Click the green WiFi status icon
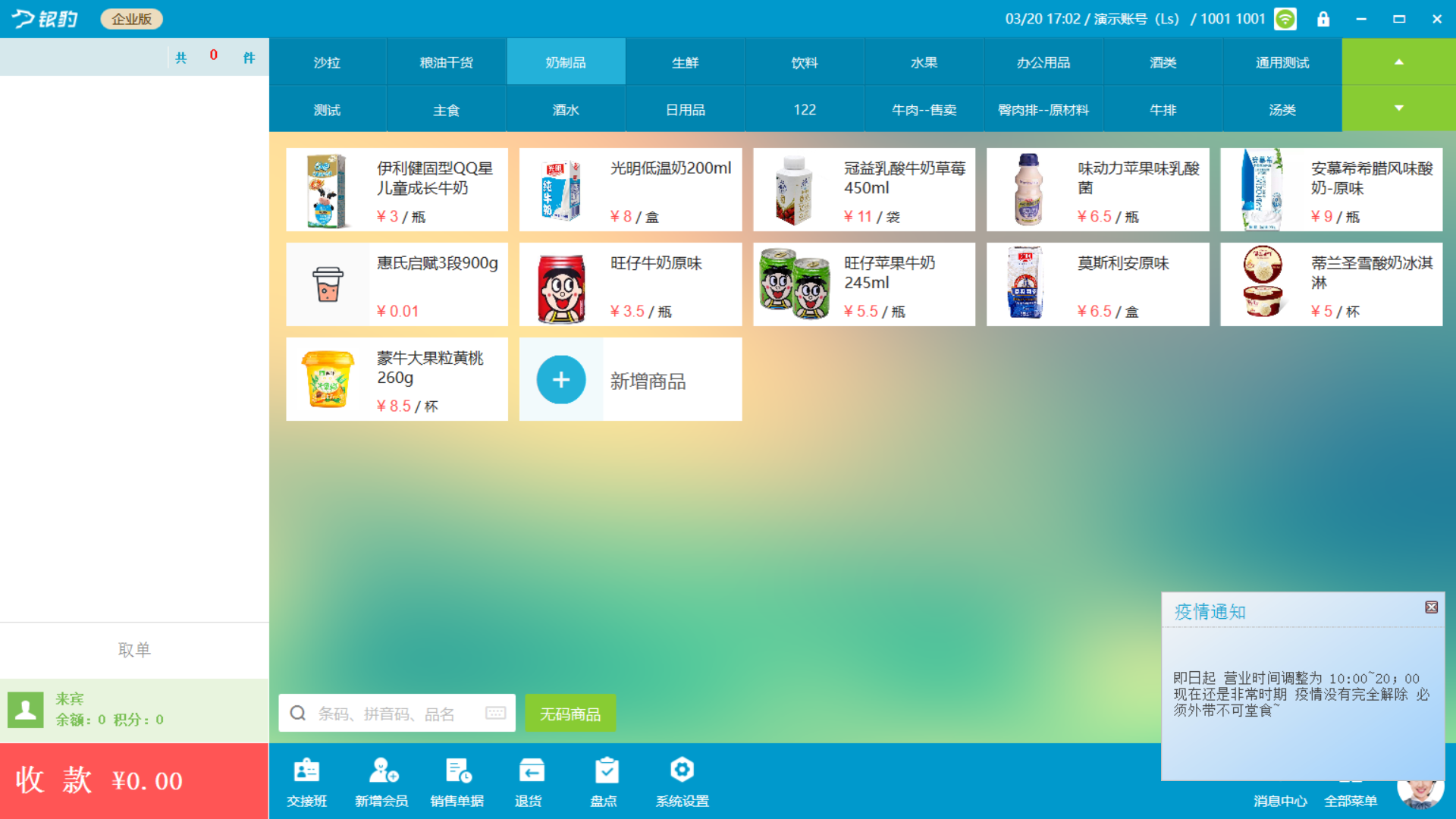 [x=1285, y=19]
